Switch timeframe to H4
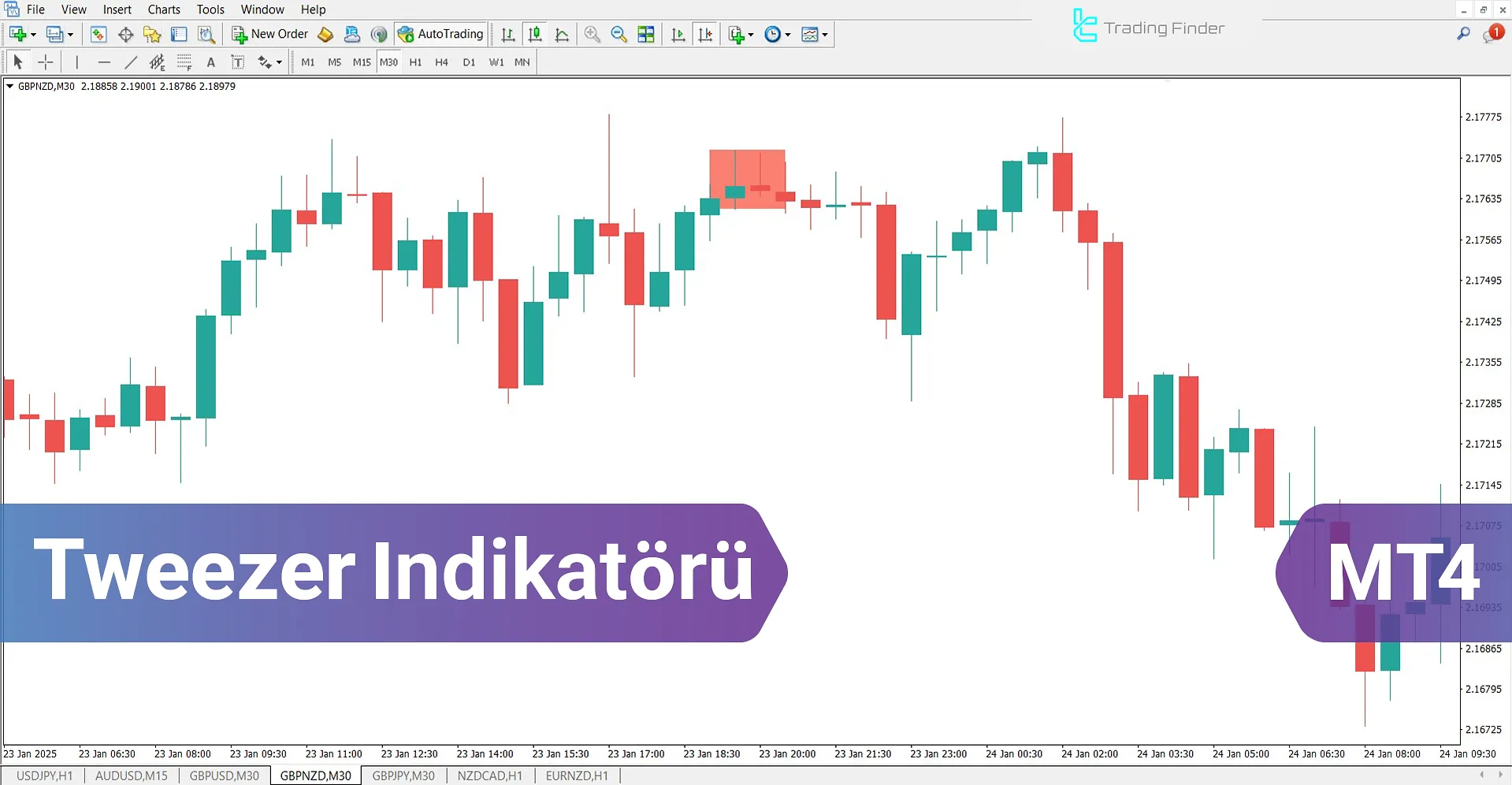1512x785 pixels. pyautogui.click(x=441, y=61)
